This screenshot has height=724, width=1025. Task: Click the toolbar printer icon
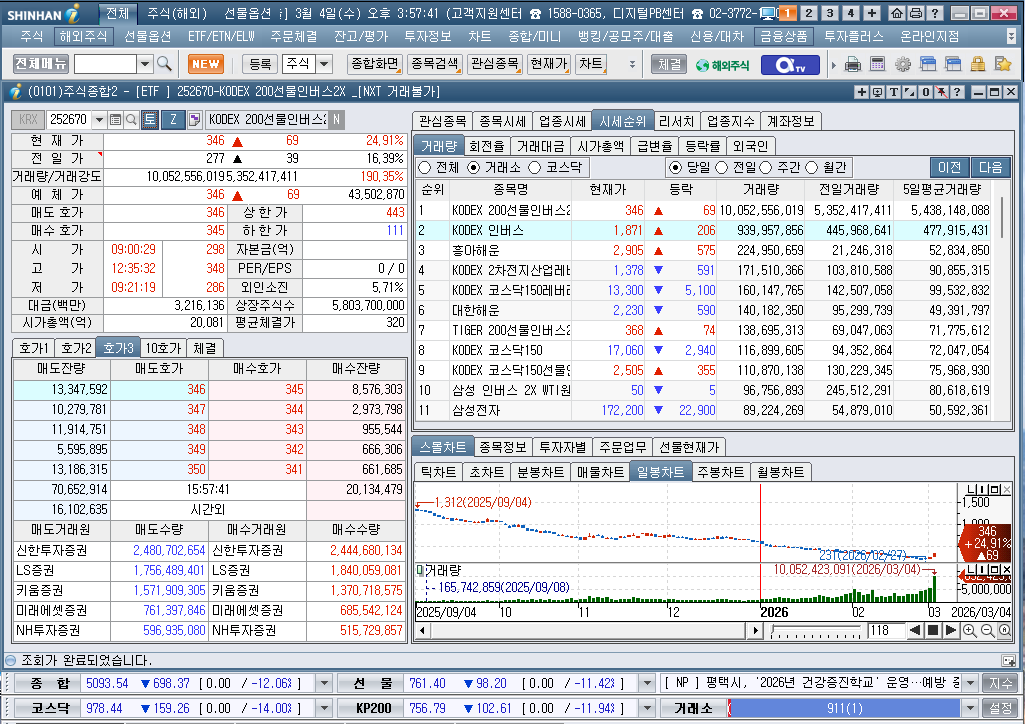tap(852, 64)
